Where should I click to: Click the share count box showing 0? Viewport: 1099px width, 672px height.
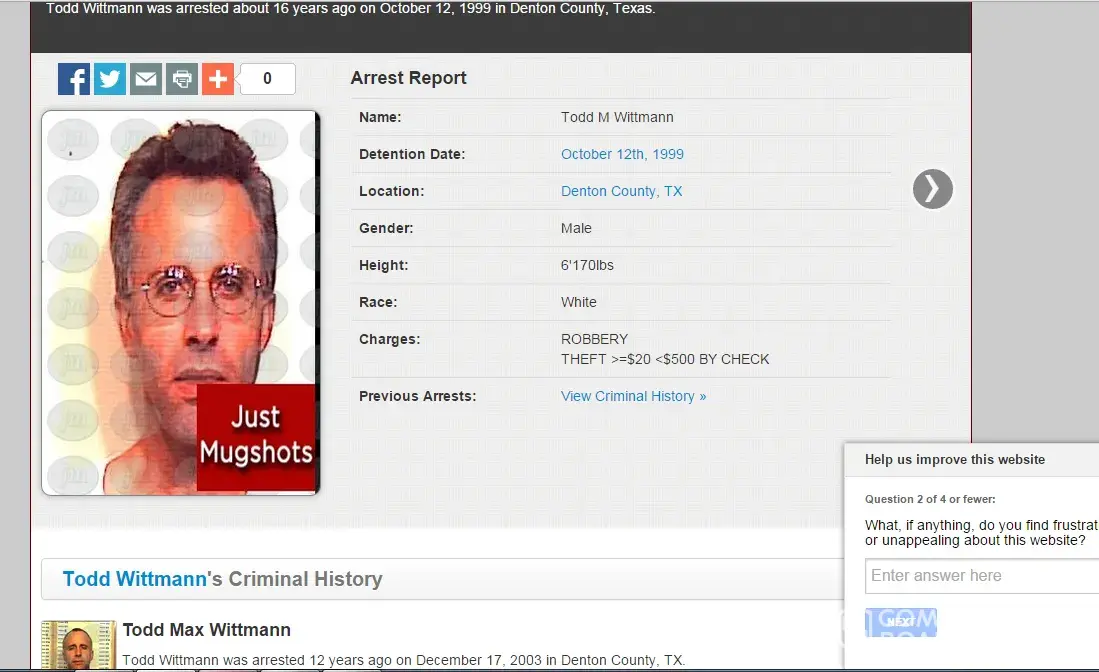[x=267, y=79]
